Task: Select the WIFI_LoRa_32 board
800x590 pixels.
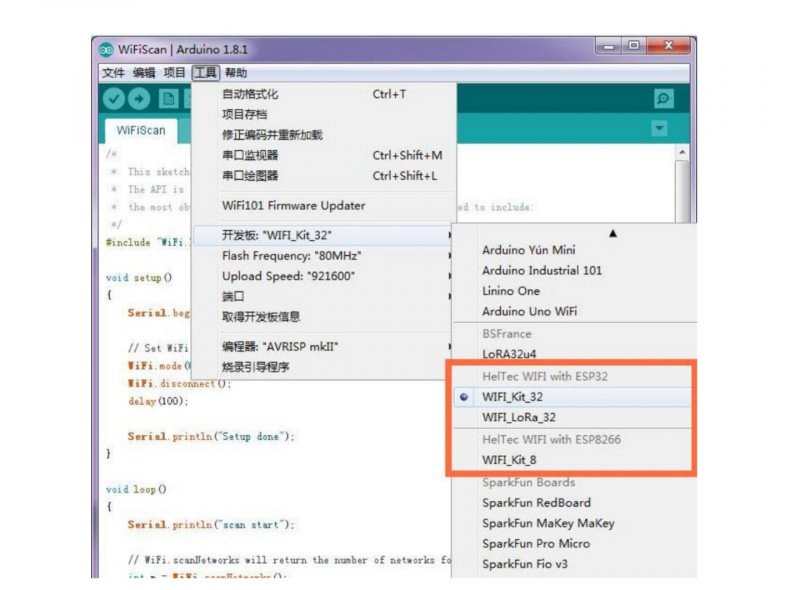Action: point(572,417)
